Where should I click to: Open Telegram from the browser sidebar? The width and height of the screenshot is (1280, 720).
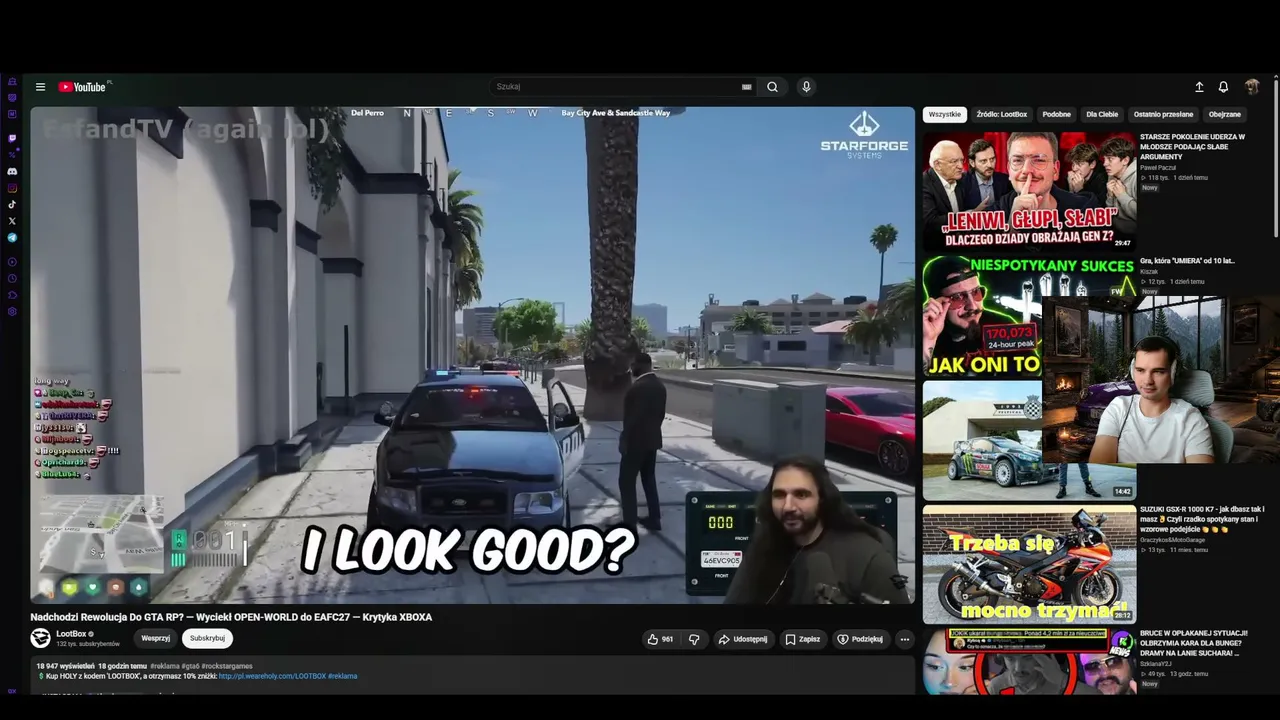click(x=12, y=237)
